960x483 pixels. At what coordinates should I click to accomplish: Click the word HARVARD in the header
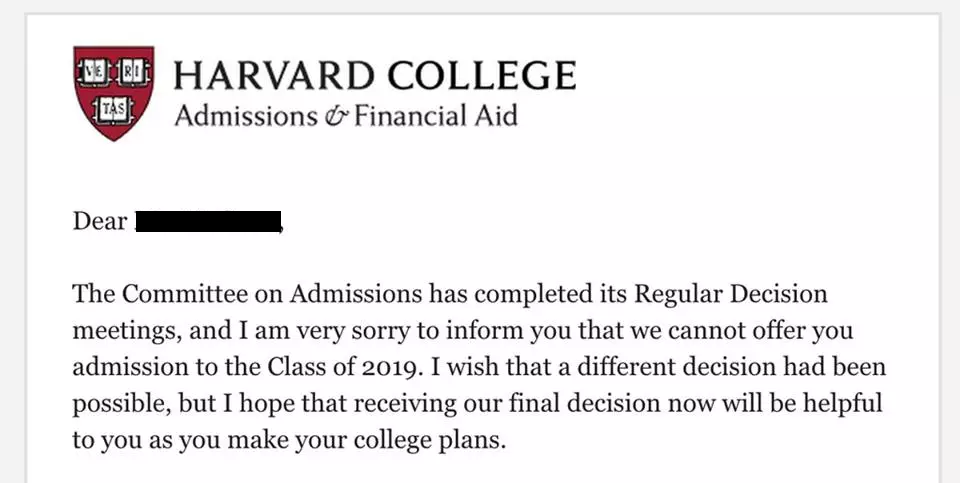[274, 75]
